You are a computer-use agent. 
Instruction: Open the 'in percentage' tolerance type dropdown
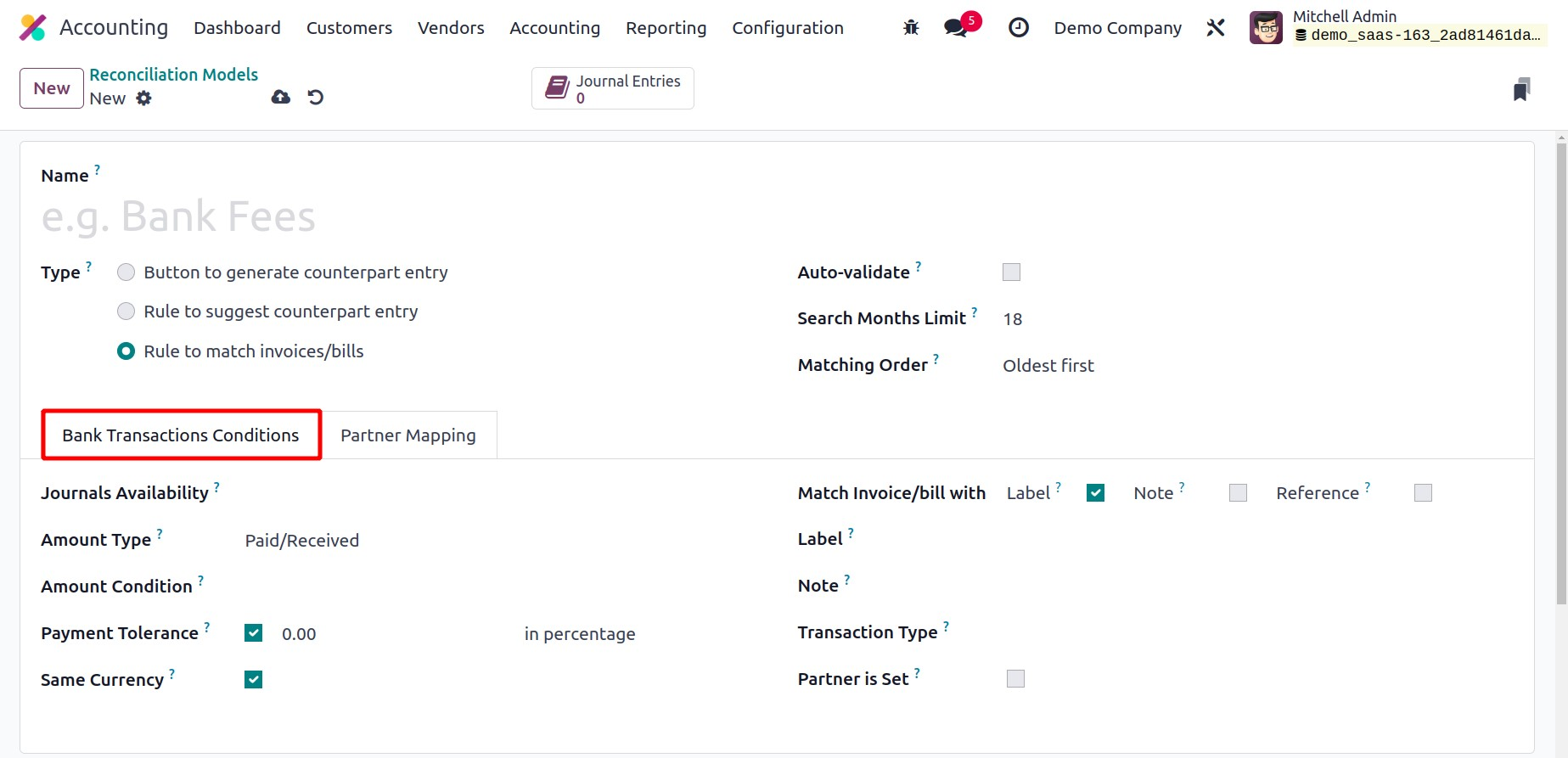580,634
